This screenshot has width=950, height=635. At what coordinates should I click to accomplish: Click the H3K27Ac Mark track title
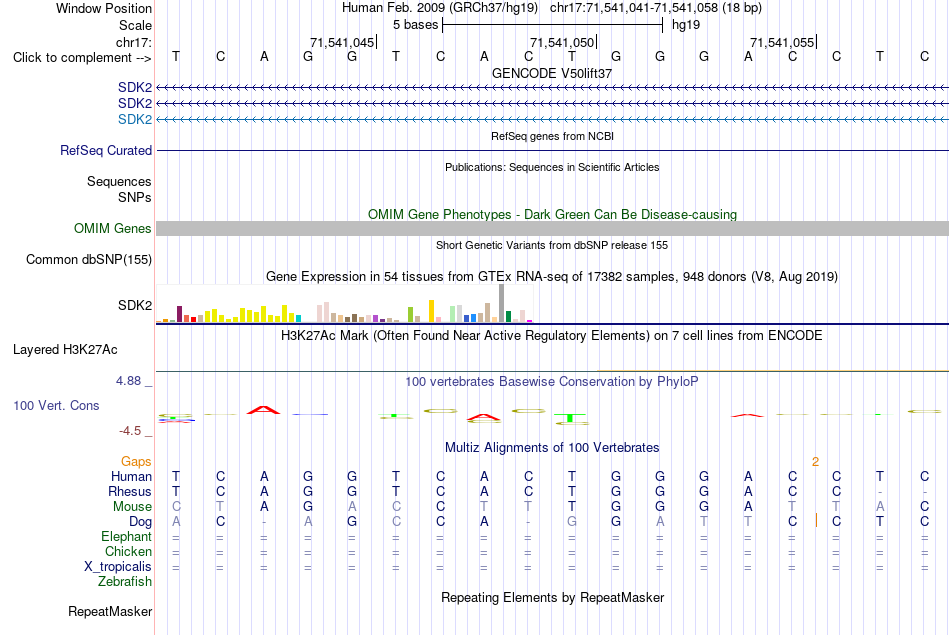point(552,336)
